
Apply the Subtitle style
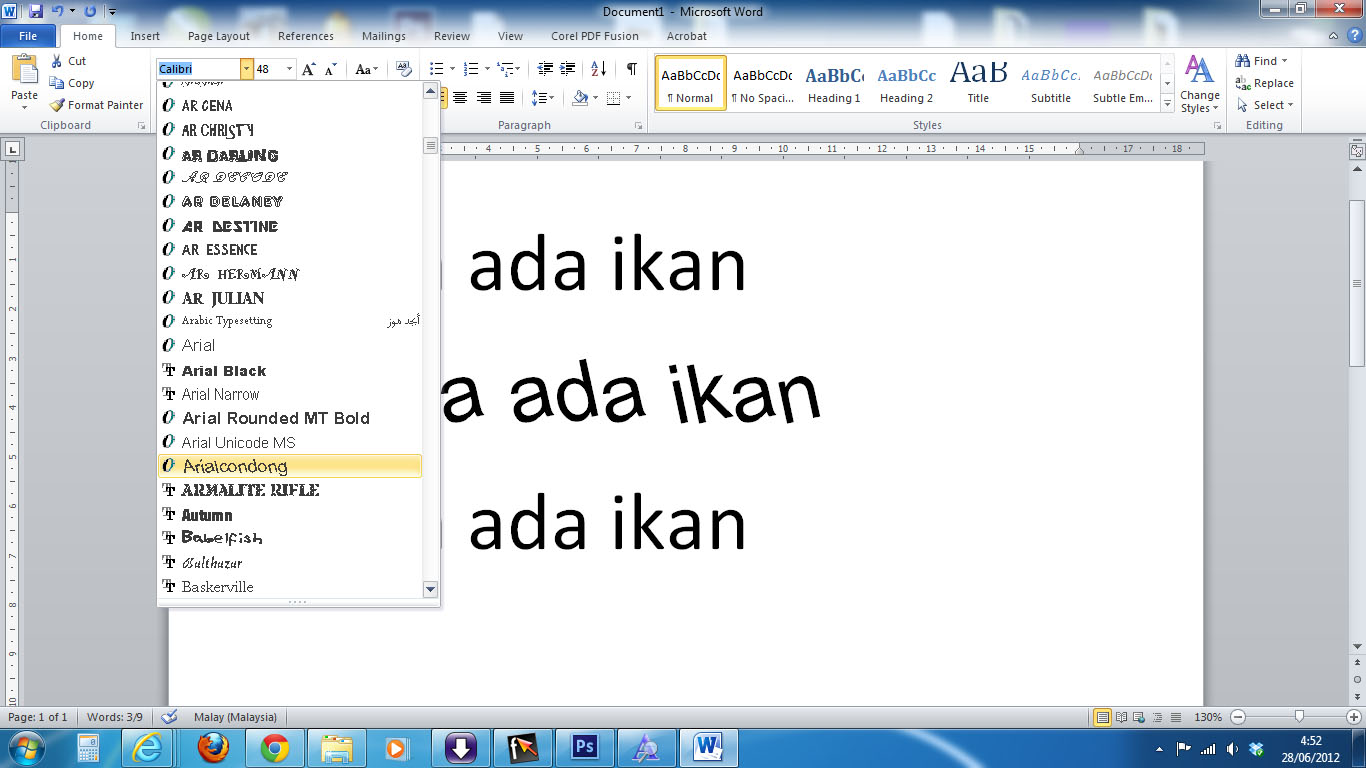point(1051,83)
